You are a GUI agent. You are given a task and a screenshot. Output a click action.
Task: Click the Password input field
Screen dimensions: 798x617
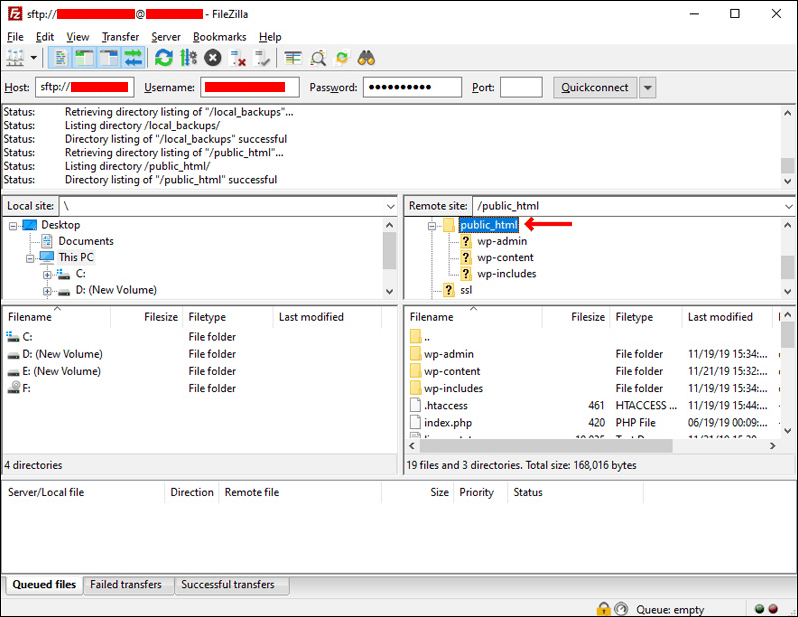[412, 87]
